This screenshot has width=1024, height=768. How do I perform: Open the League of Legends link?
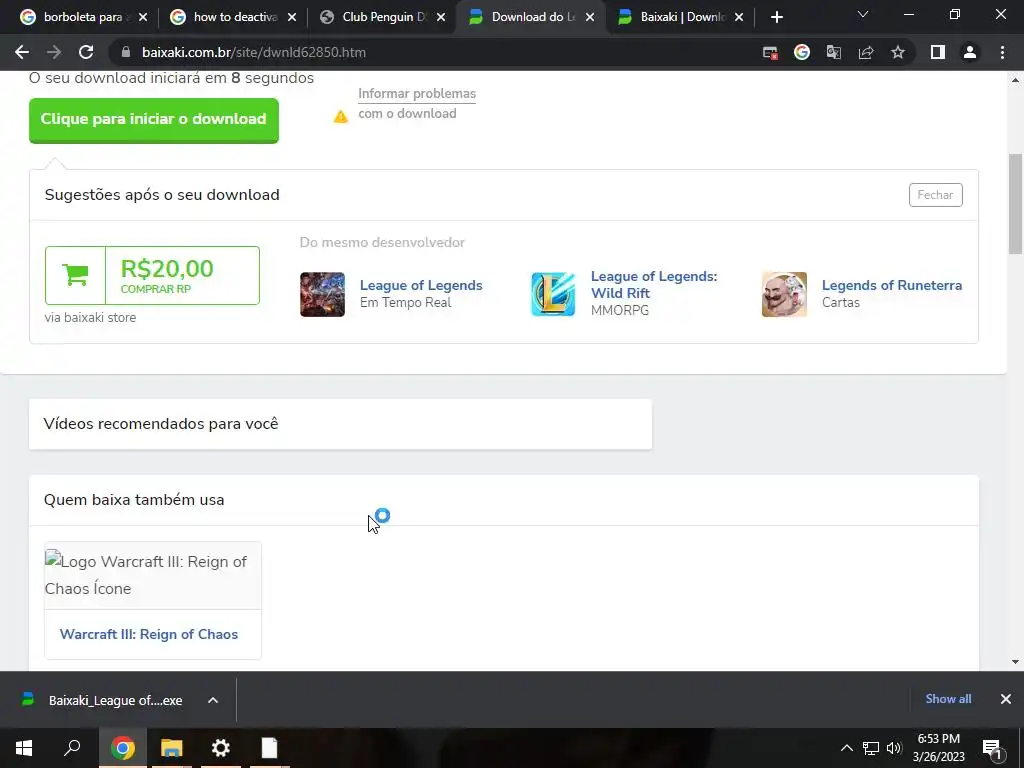(x=421, y=285)
